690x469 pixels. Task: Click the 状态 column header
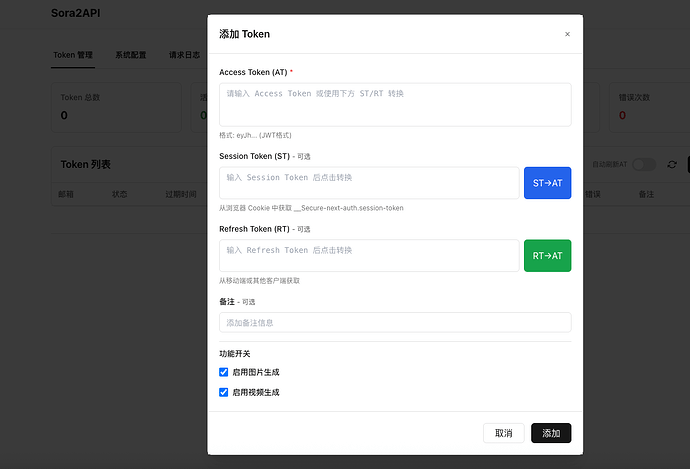119,194
